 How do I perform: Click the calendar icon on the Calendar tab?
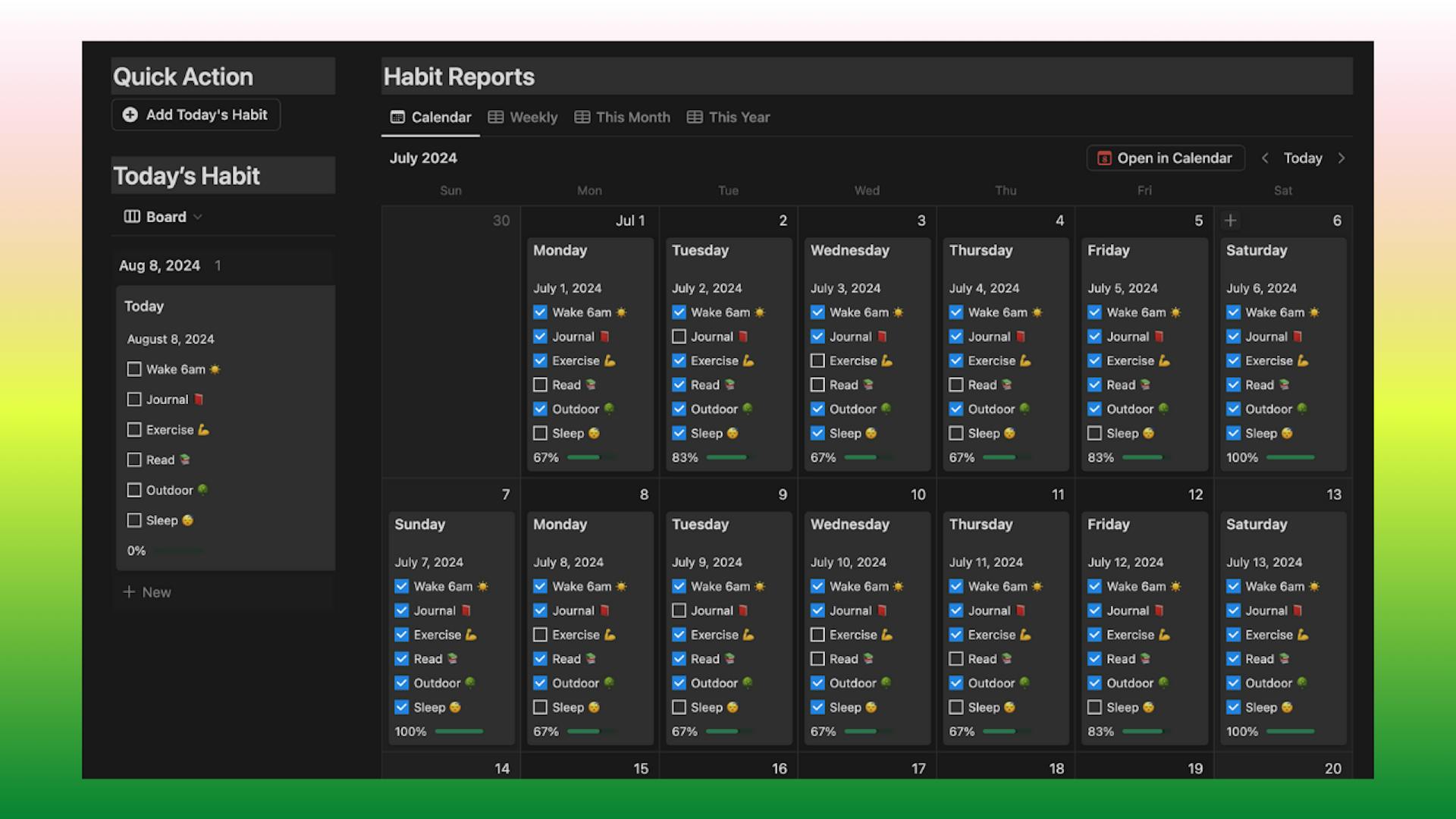pyautogui.click(x=397, y=117)
